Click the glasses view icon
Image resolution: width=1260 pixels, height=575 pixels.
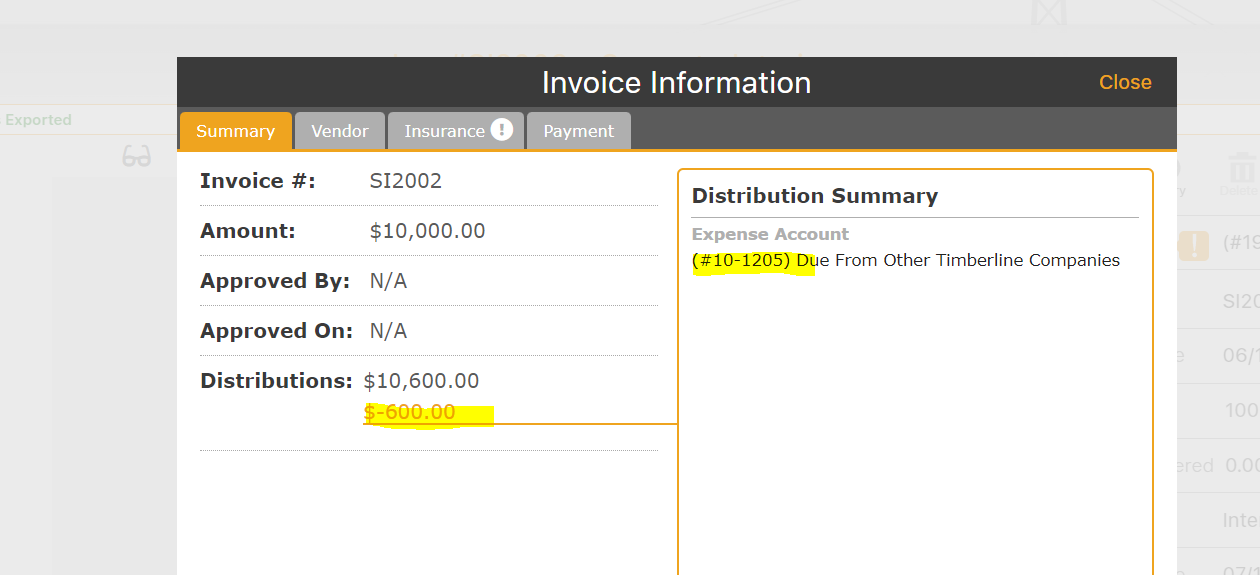coord(137,157)
